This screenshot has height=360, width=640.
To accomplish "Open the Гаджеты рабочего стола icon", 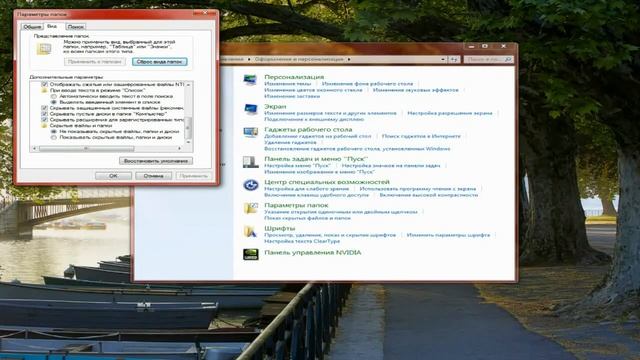I will [x=250, y=132].
